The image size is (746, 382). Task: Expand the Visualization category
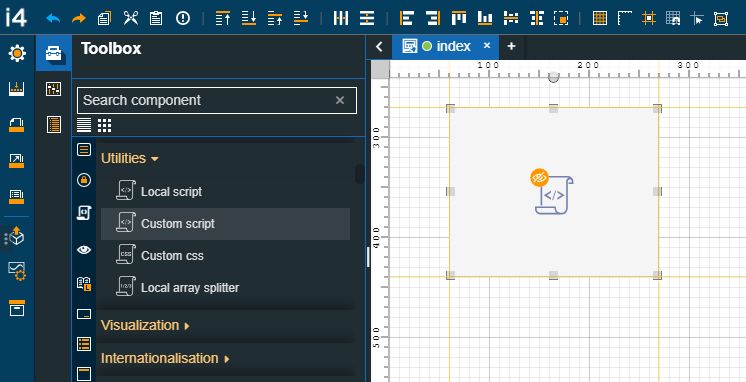tap(145, 325)
